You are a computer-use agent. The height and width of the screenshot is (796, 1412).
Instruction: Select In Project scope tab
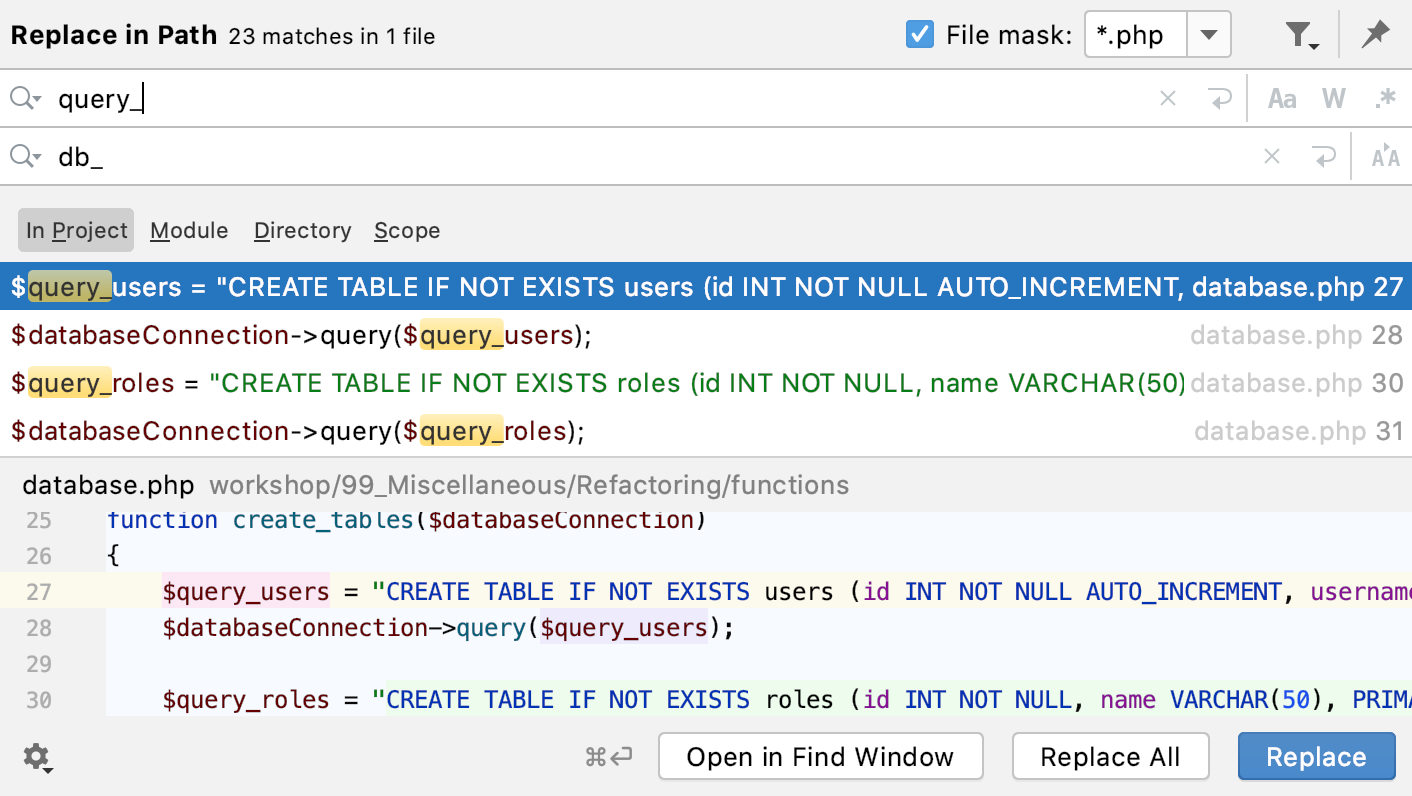pos(76,230)
